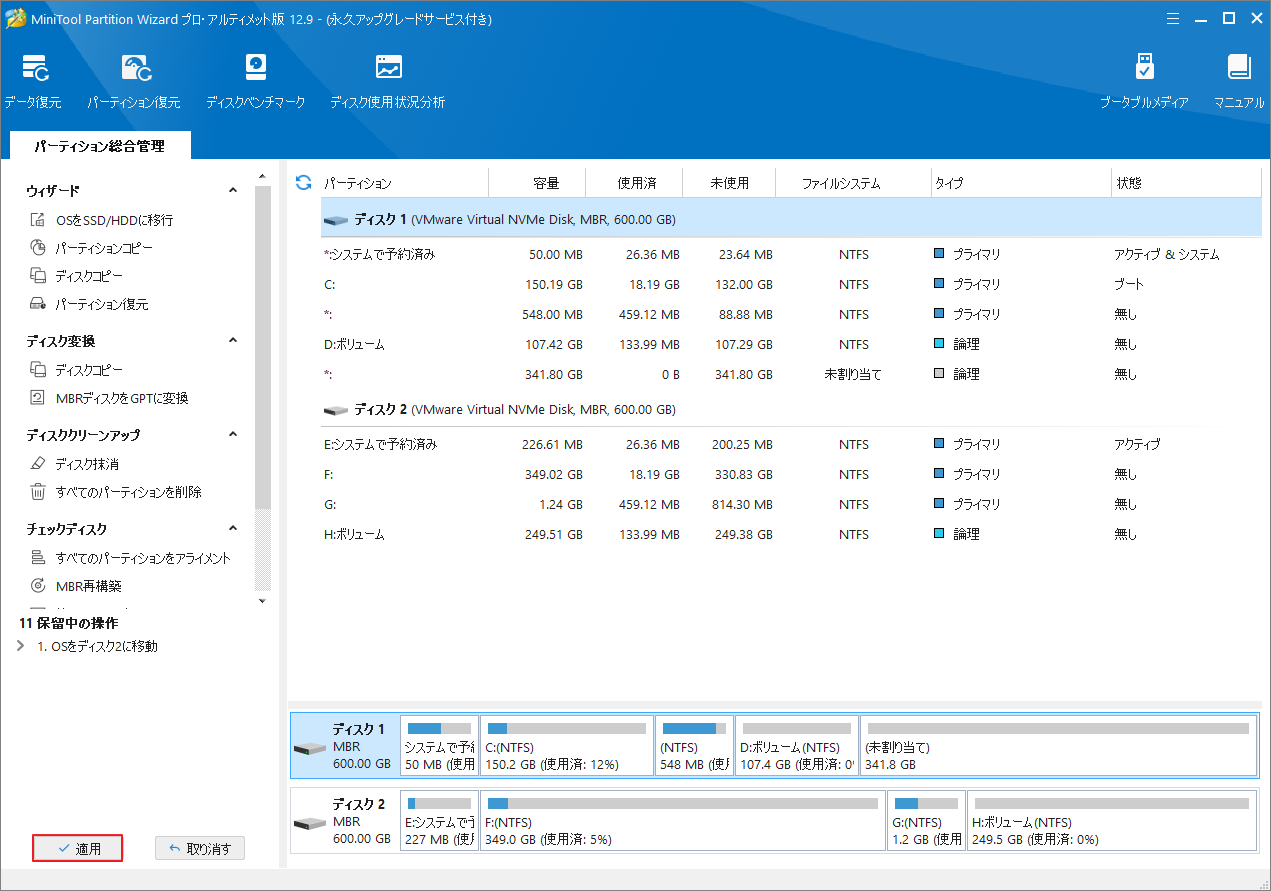Choose すべてのパーティションを削除

coord(128,492)
